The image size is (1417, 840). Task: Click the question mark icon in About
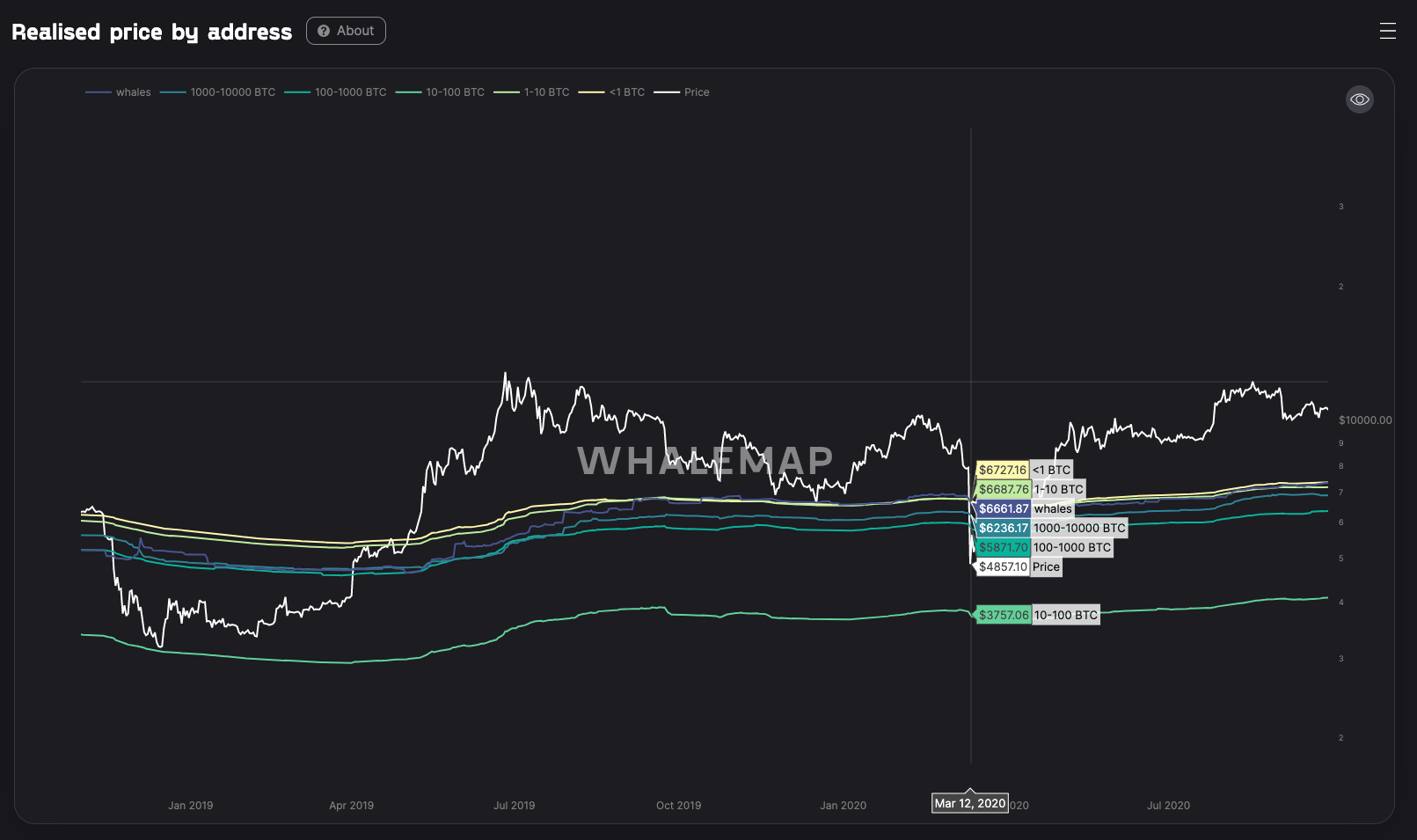pyautogui.click(x=324, y=31)
